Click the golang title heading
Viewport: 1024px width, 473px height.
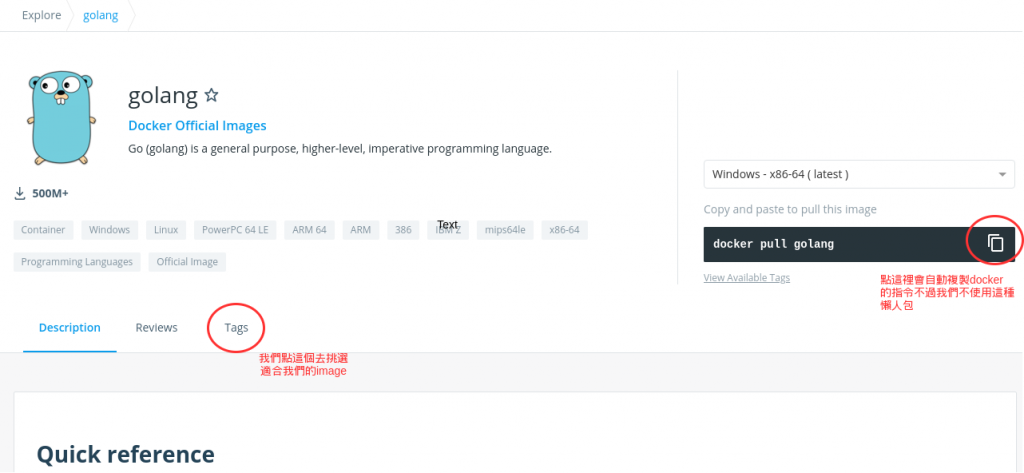pos(163,96)
